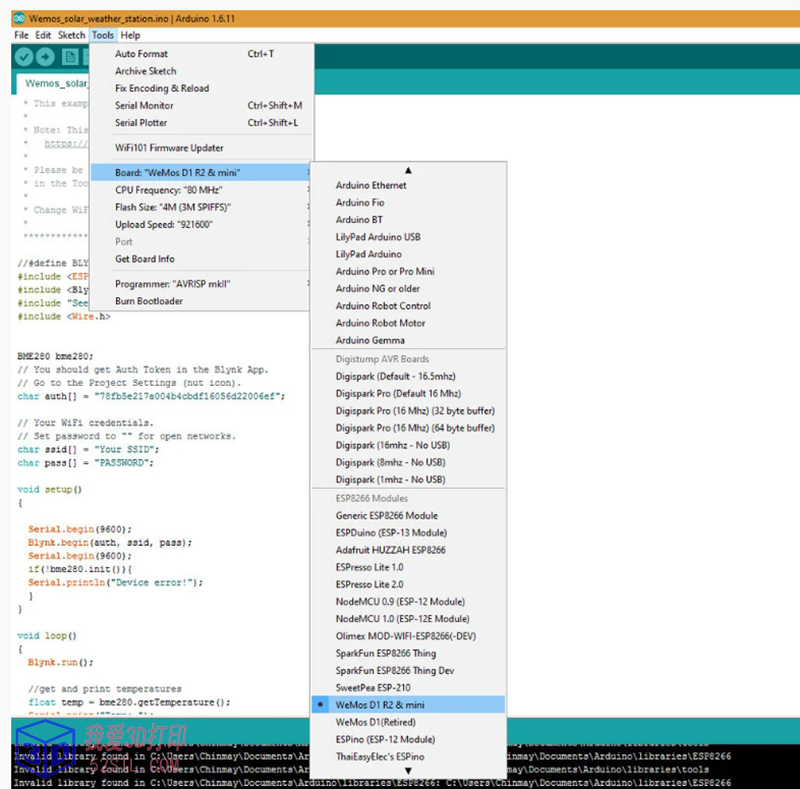
Task: Select Arduino NG or older board
Action: 408,288
